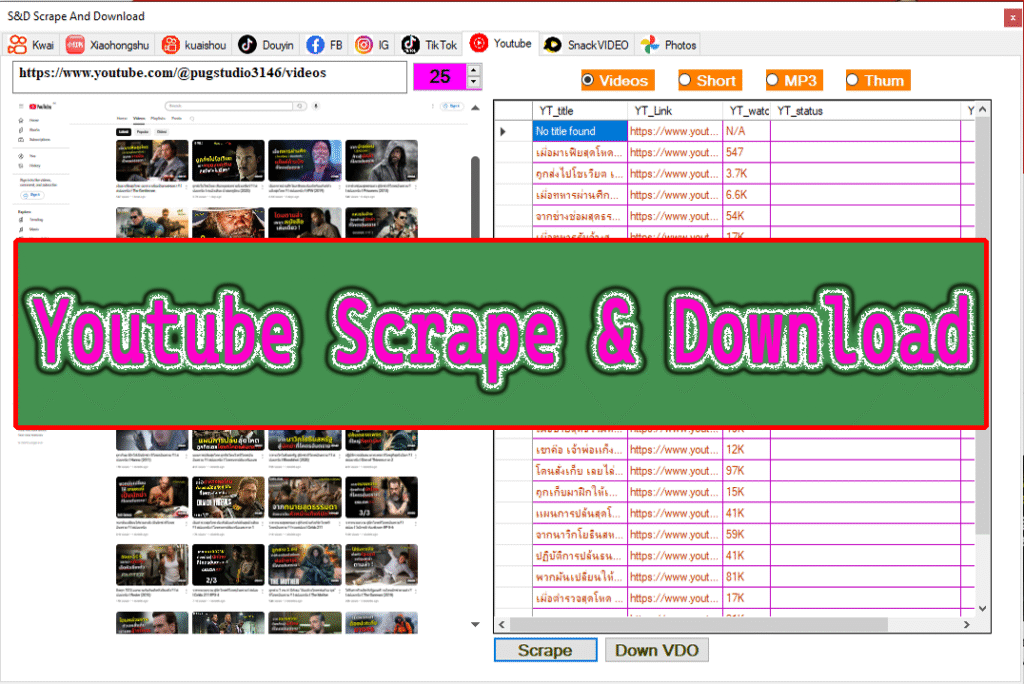Click the YouTube logo in browser preview
Screen dimensions: 1024x684
pyautogui.click(x=40, y=106)
